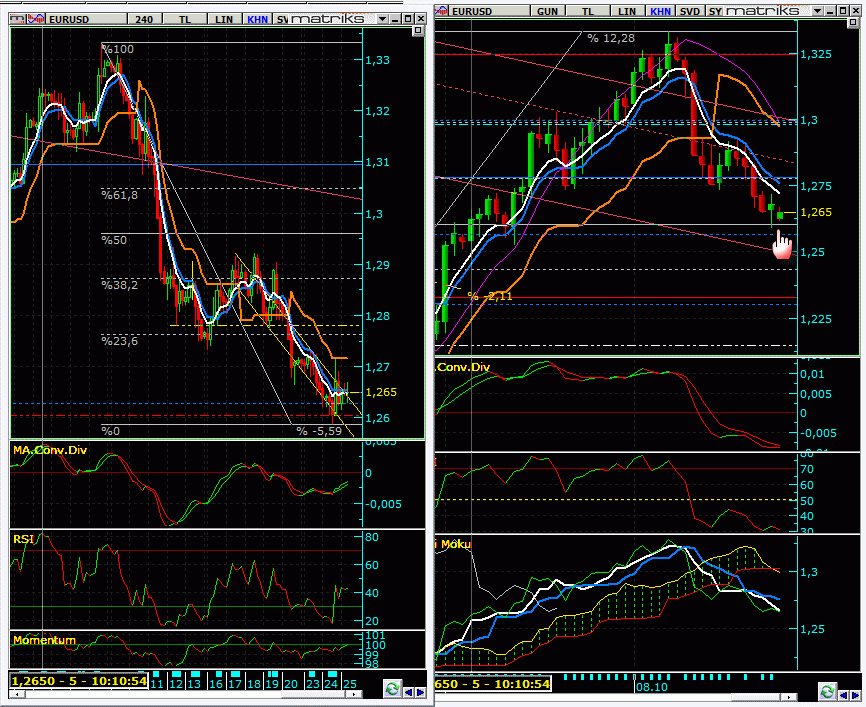866x707 pixels.
Task: Toggle LIN scale in the right chart toolbar
Action: click(627, 10)
